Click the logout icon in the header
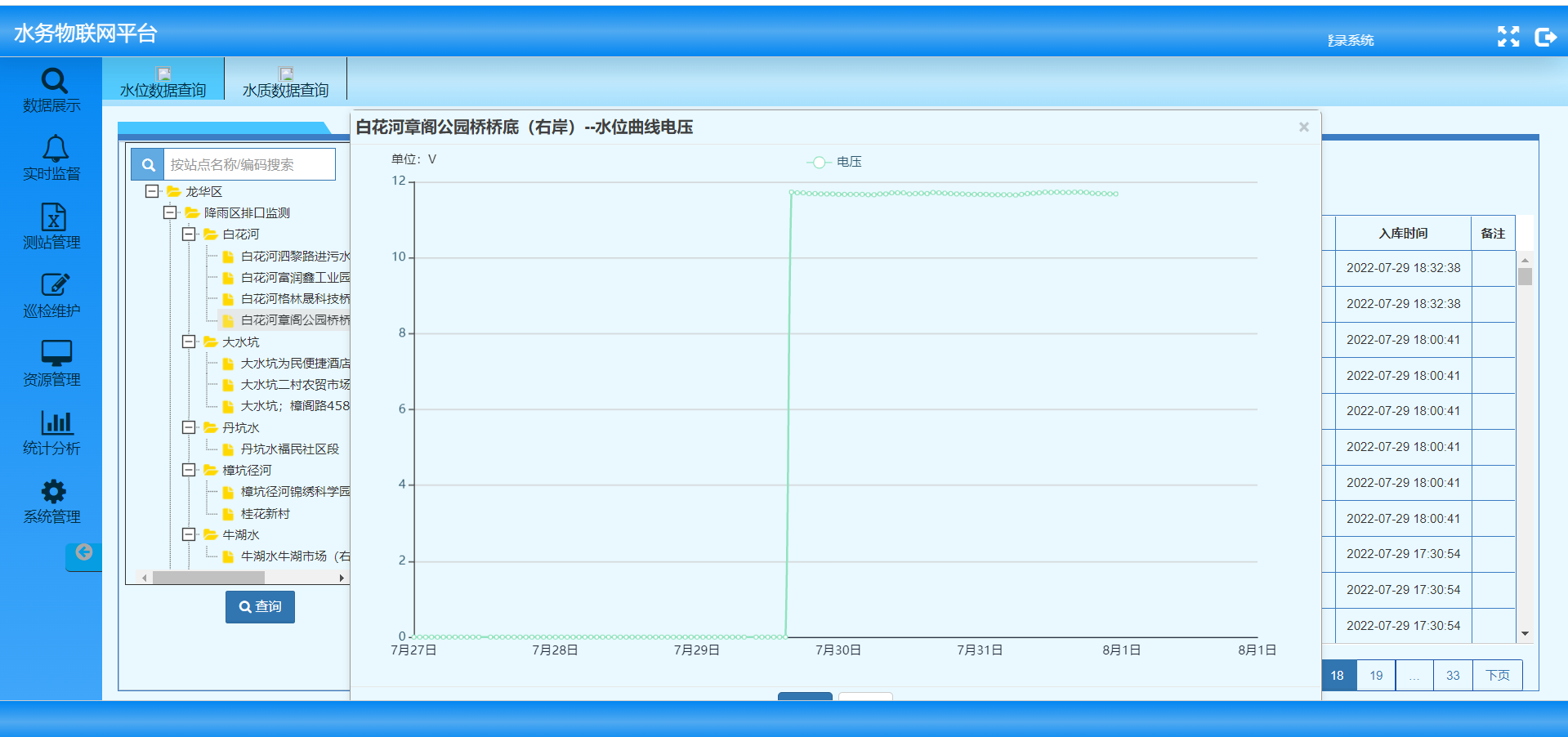1568x737 pixels. click(1545, 37)
